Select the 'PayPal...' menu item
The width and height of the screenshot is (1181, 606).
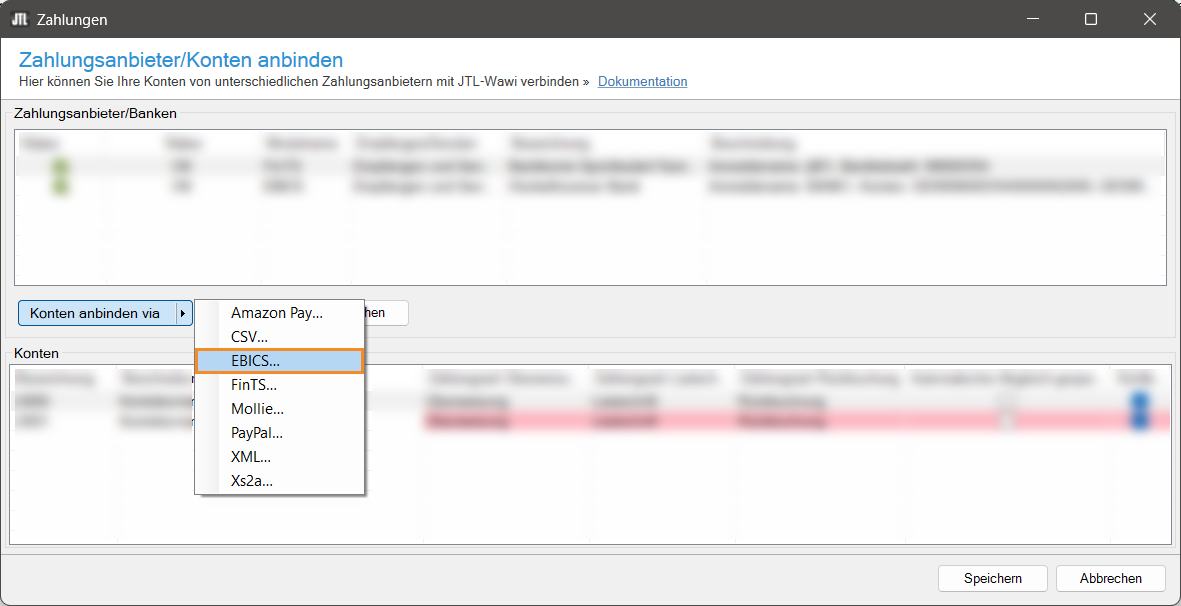(257, 432)
